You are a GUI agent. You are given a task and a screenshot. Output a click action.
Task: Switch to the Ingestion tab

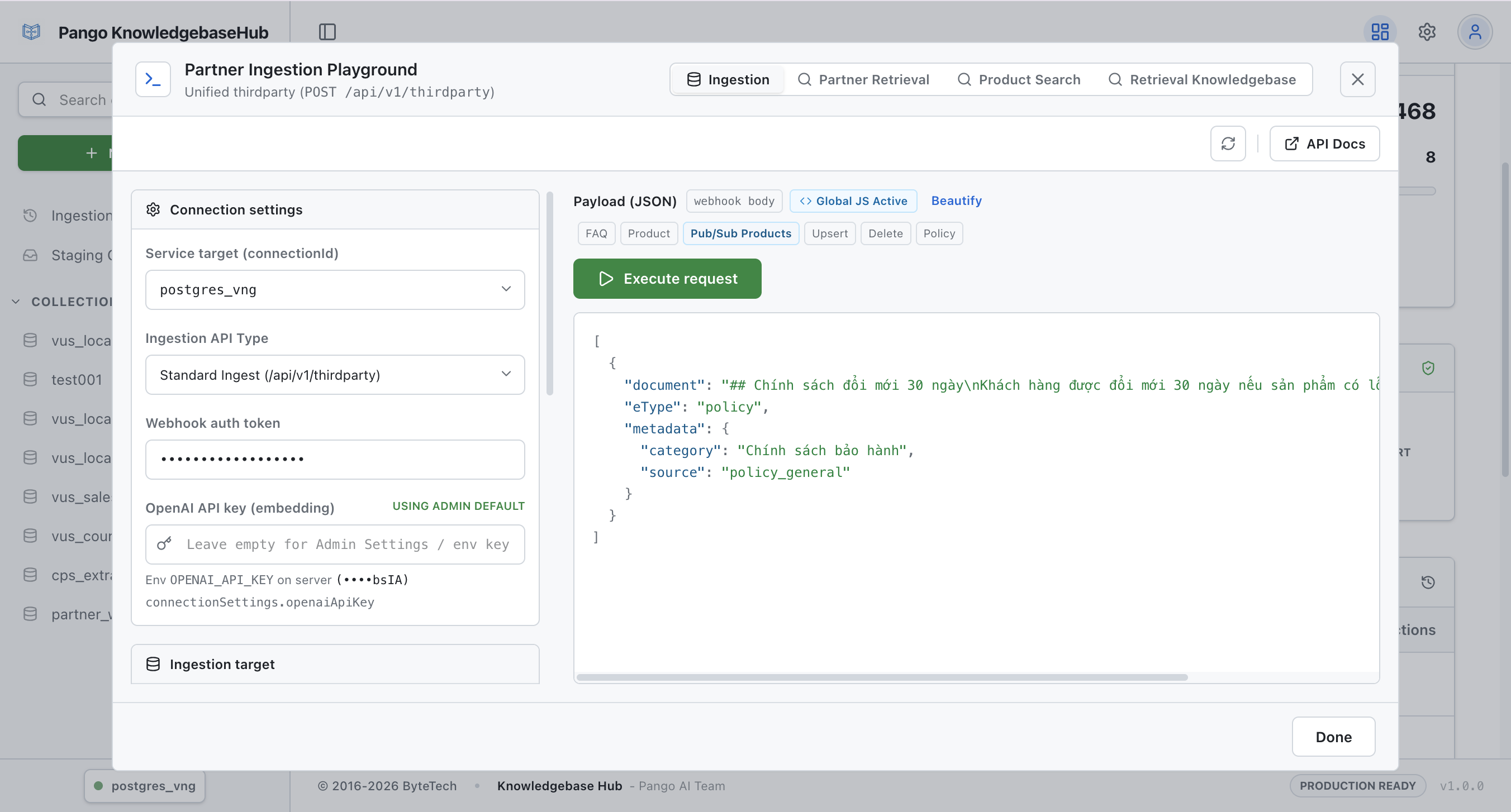(x=728, y=79)
